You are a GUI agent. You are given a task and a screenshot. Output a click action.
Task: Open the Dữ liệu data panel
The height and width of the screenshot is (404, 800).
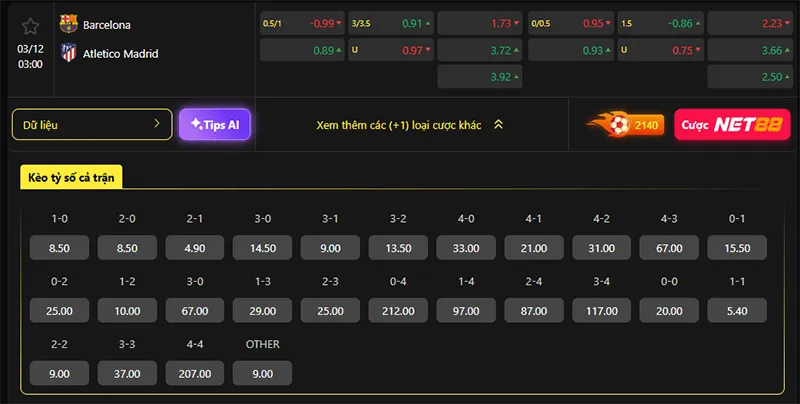pos(91,125)
